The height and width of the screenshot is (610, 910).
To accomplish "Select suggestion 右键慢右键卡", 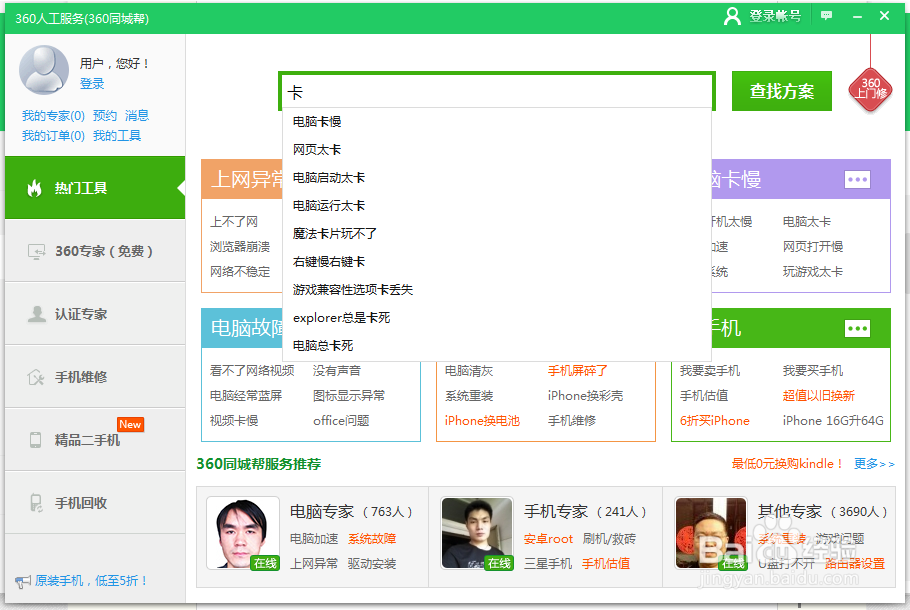I will [497, 262].
